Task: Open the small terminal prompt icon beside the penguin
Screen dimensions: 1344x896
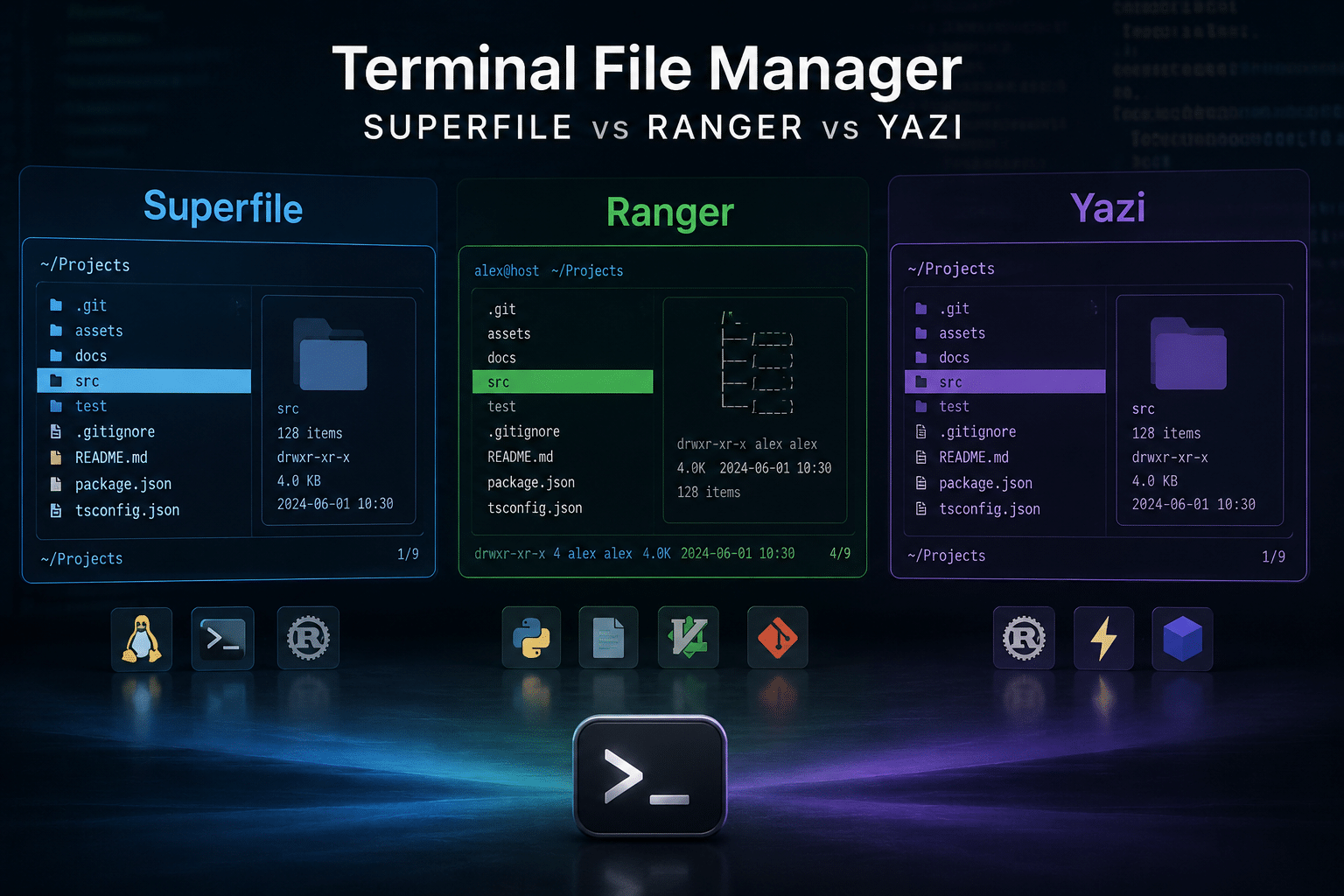Action: (222, 639)
